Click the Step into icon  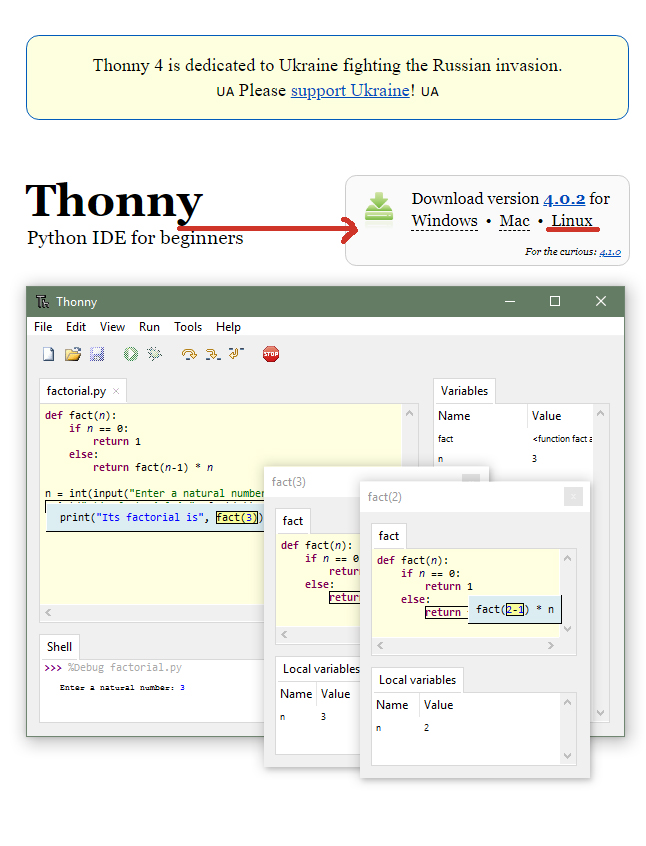coord(212,354)
